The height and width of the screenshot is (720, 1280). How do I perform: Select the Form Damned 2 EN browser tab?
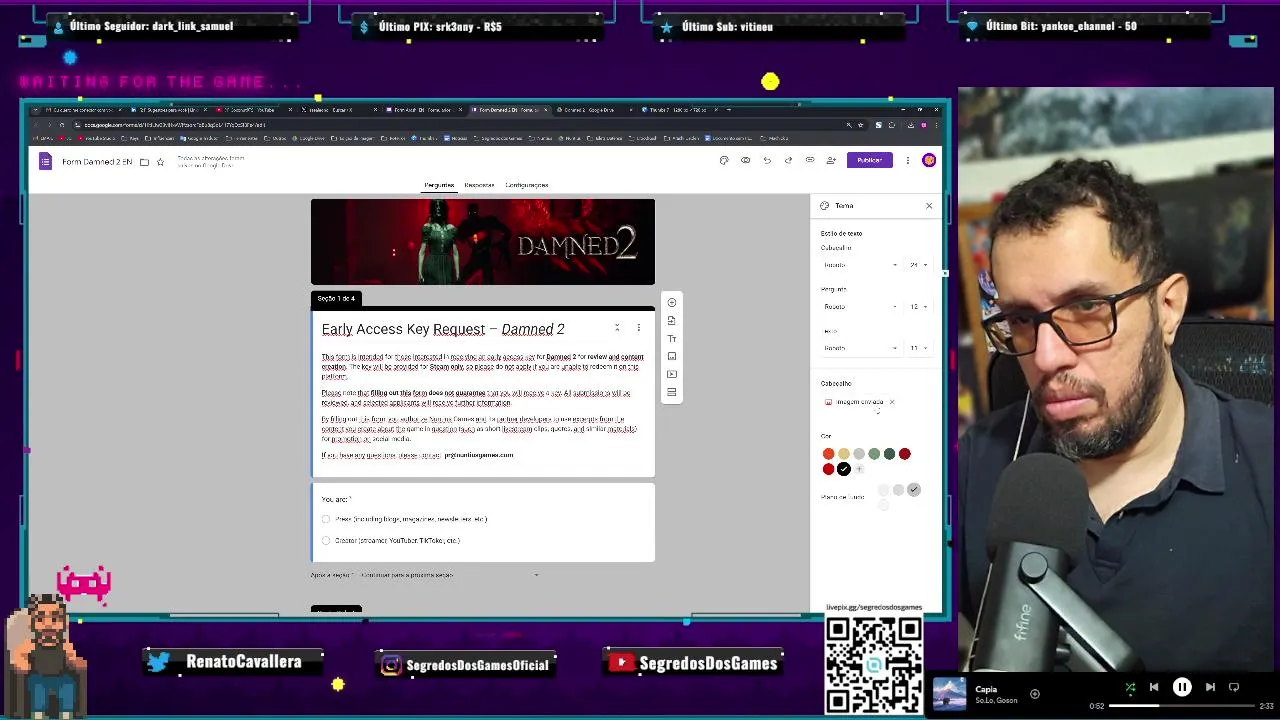(x=509, y=110)
